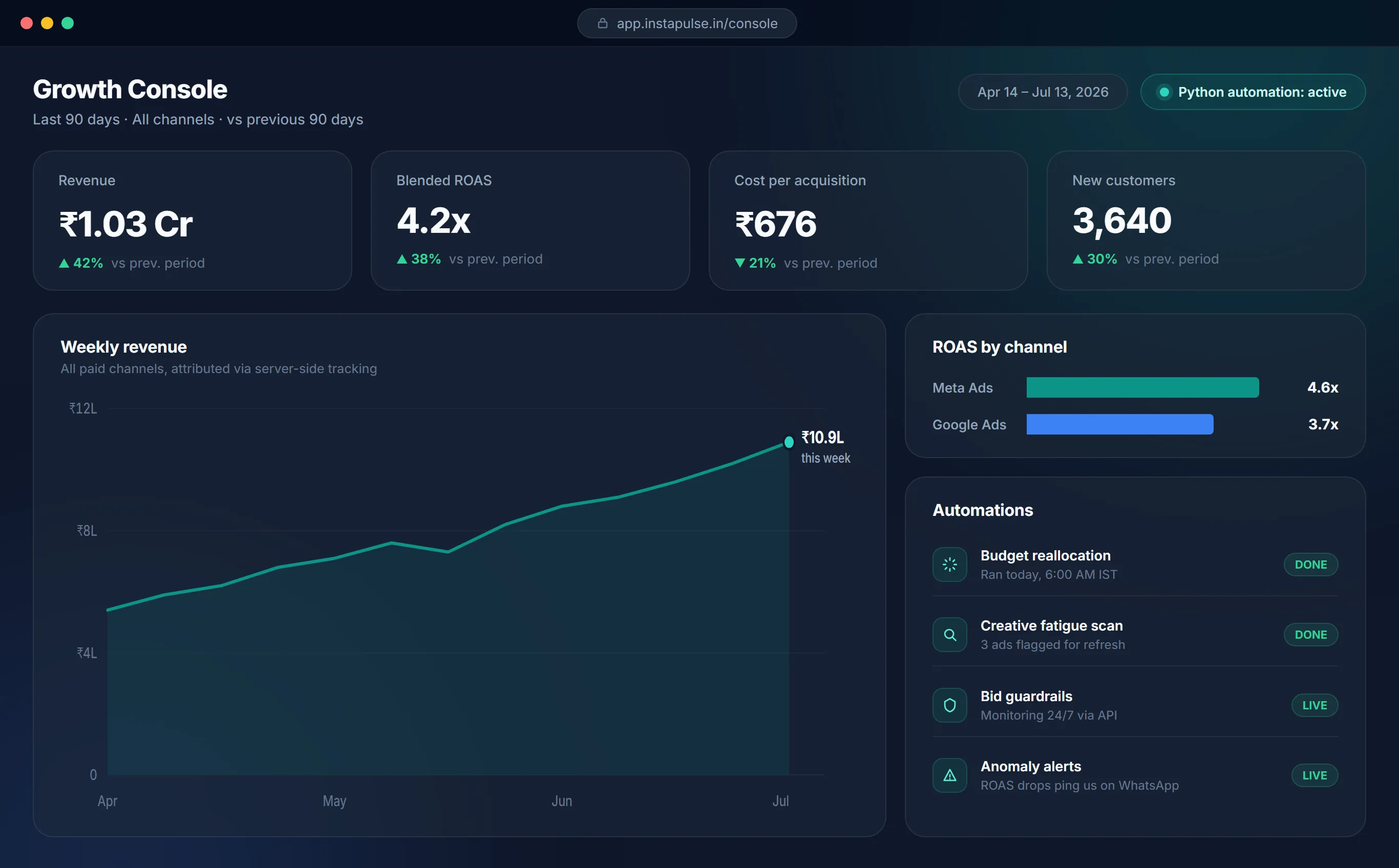Screen dimensions: 1399x868
Task: Click the 42% revenue change figure
Action: (x=88, y=263)
